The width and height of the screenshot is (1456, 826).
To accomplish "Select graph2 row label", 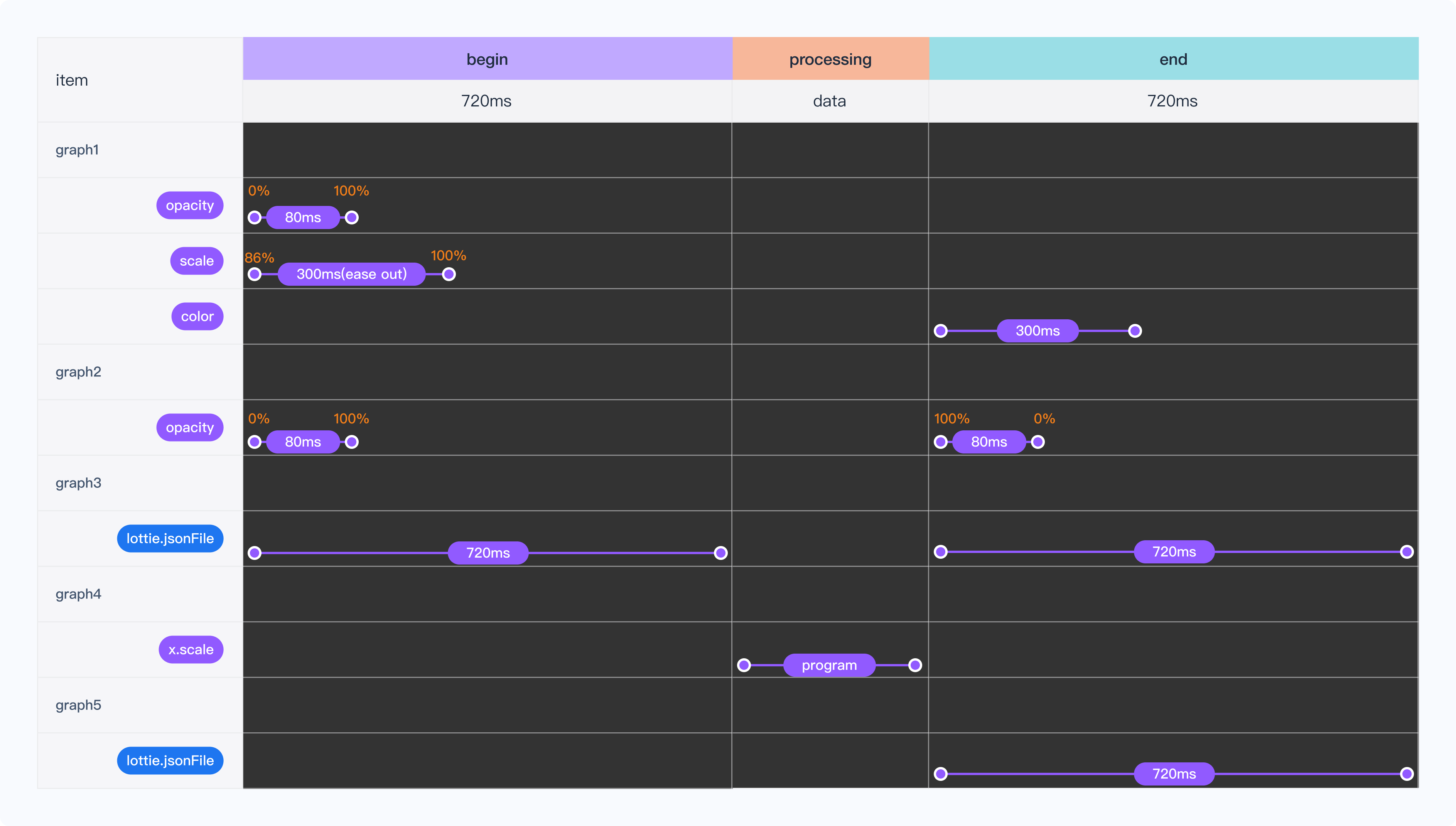I will (x=78, y=372).
